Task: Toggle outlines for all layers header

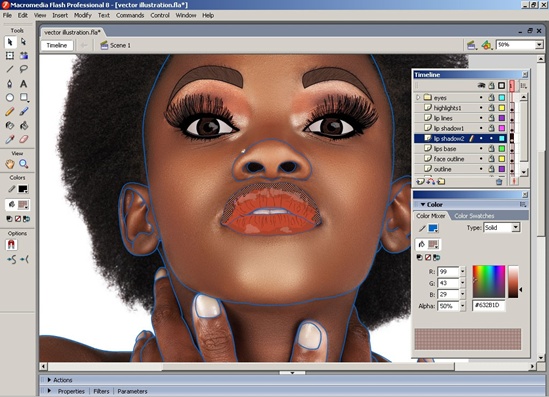Action: 501,85
